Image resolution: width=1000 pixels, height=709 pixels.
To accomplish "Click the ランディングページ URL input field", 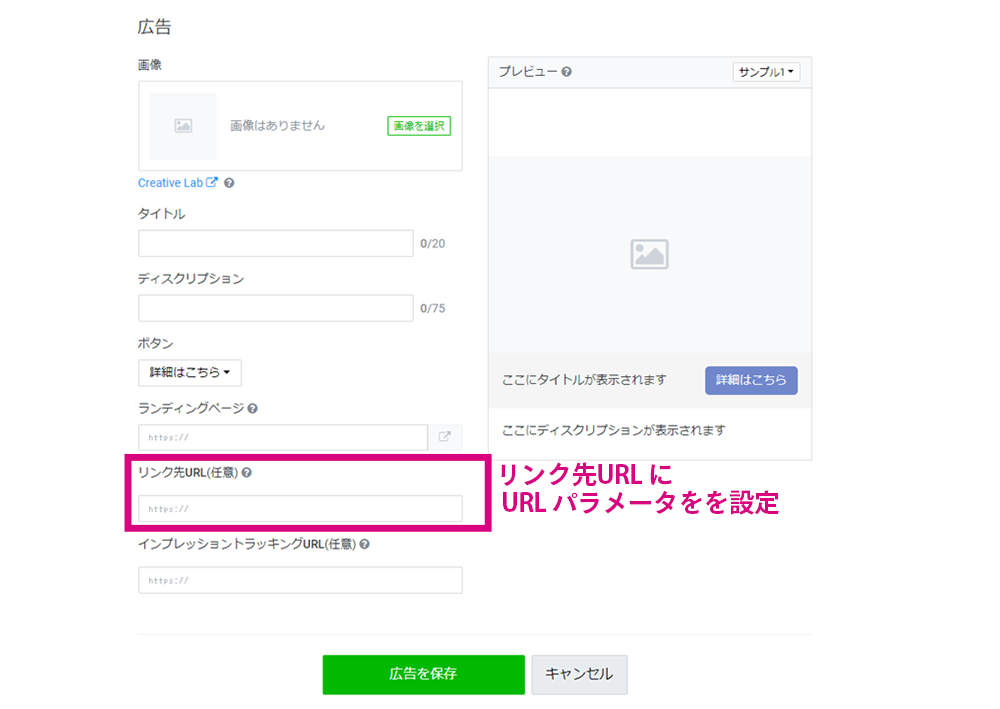I will pyautogui.click(x=283, y=437).
